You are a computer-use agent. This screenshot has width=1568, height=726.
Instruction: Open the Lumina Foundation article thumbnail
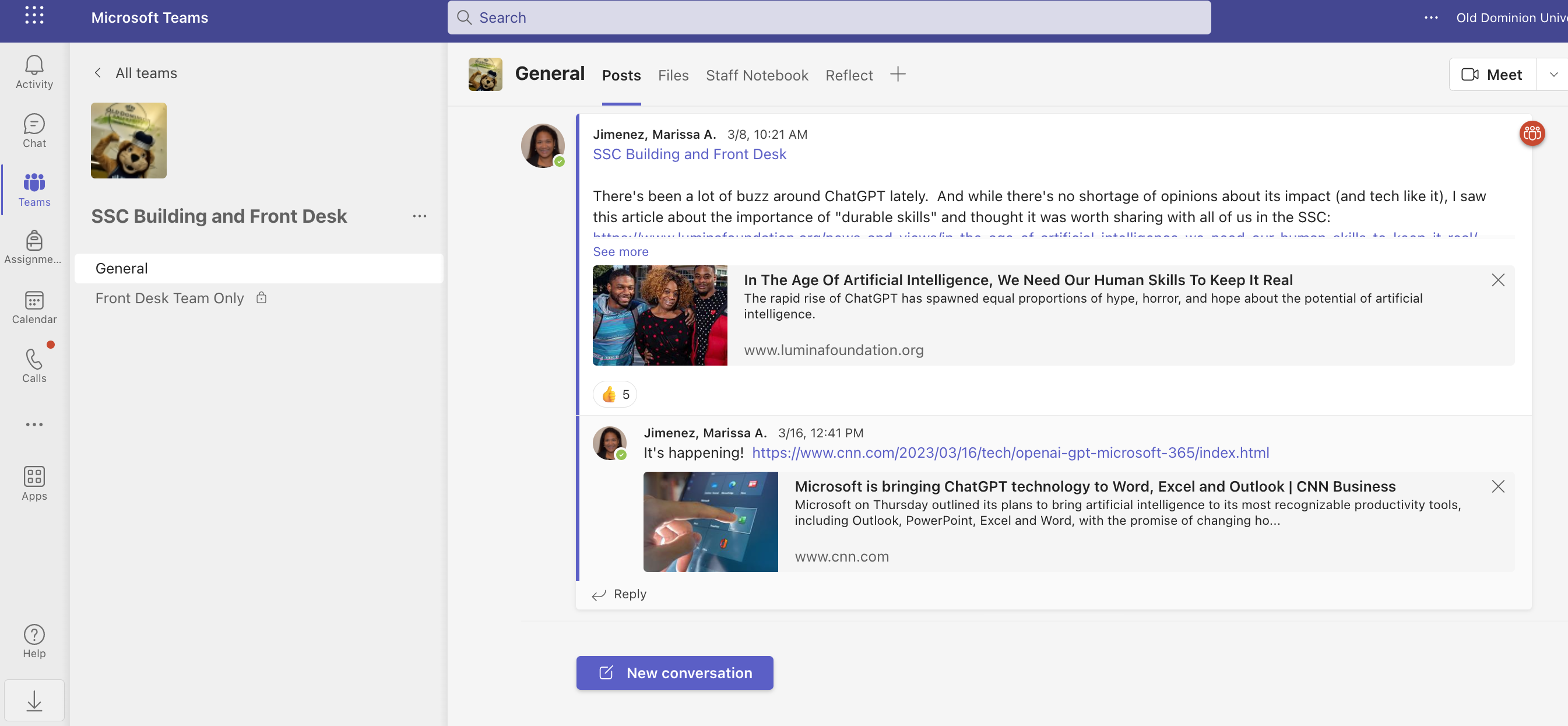tap(660, 315)
